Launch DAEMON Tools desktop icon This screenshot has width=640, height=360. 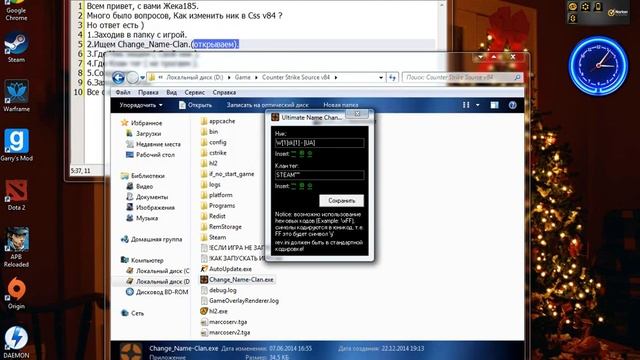(16, 342)
